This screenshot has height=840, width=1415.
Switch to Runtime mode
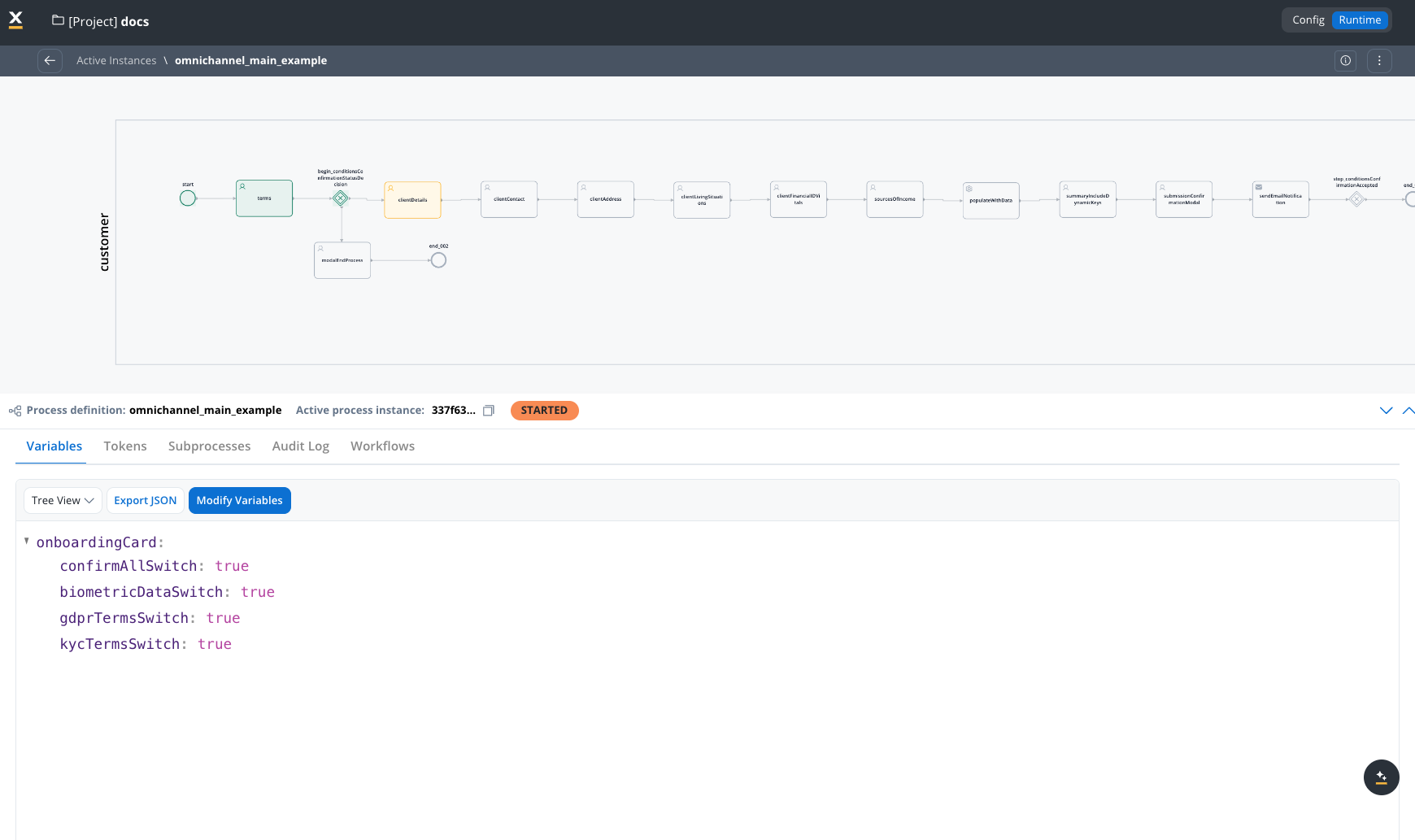pyautogui.click(x=1360, y=20)
